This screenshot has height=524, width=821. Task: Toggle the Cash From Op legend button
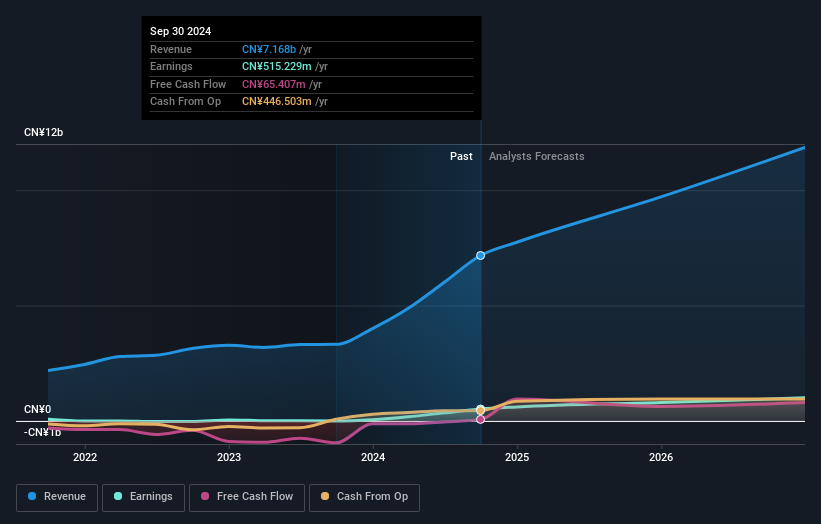(x=364, y=497)
